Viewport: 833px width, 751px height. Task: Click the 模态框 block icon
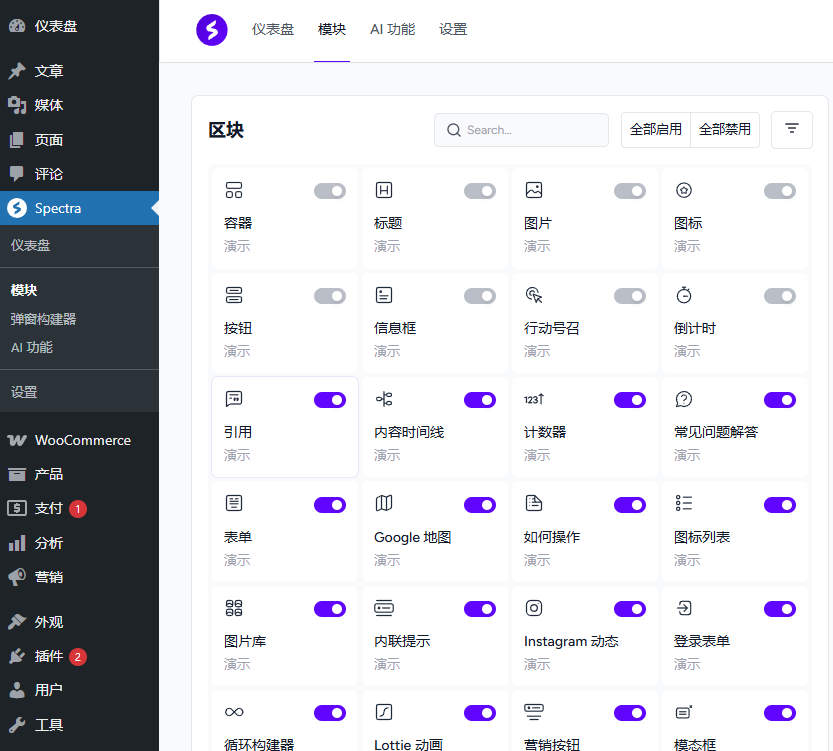684,712
